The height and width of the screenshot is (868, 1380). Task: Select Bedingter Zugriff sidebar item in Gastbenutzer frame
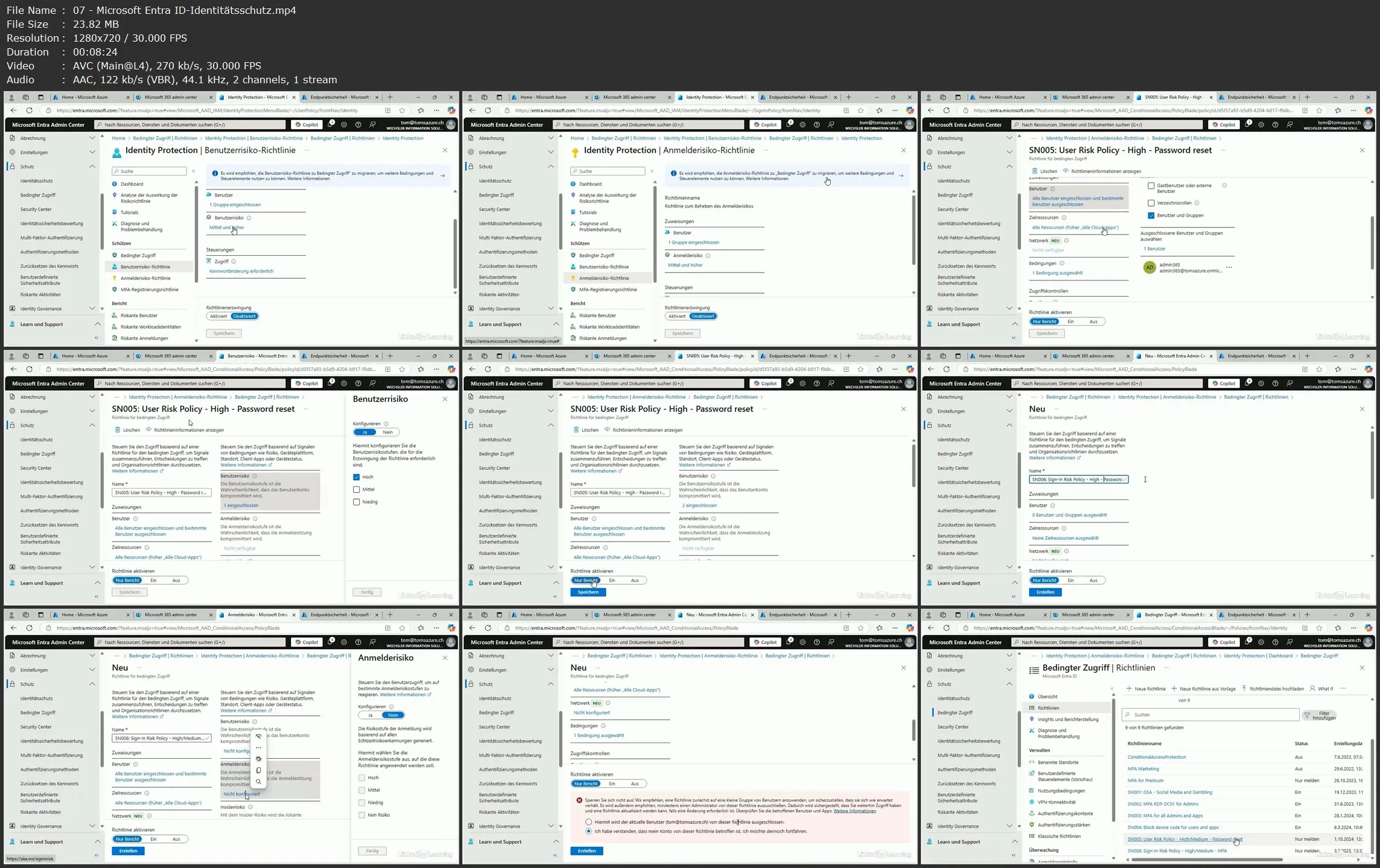[955, 195]
